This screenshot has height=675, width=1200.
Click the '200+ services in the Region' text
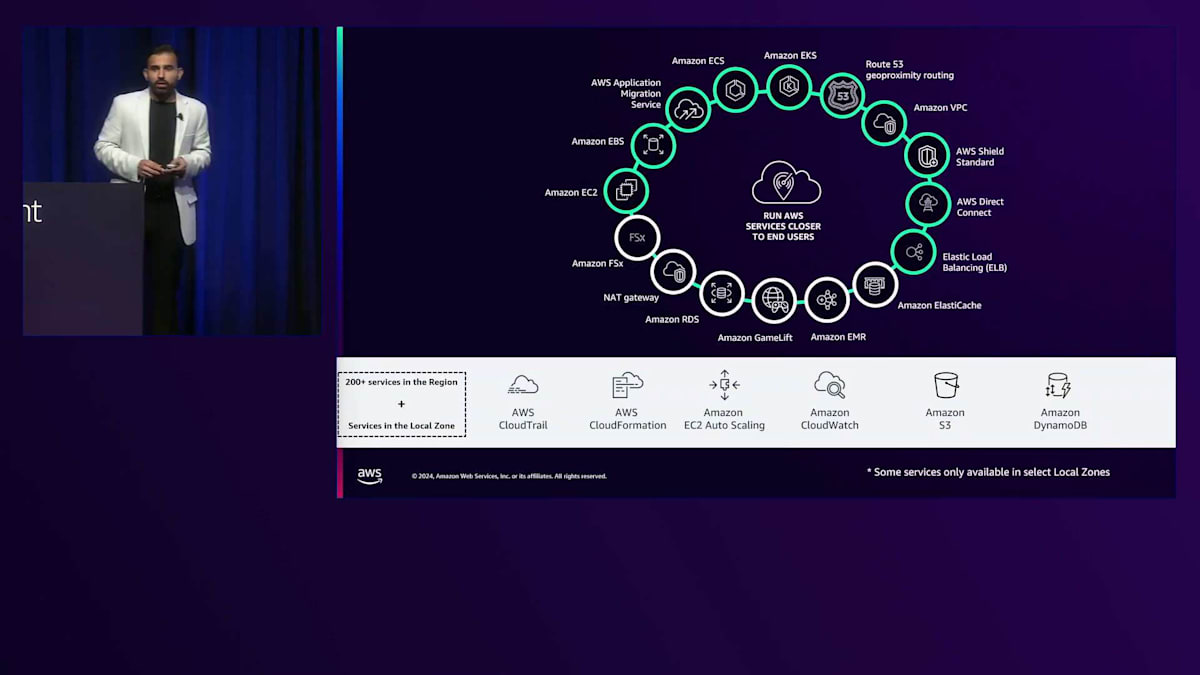pyautogui.click(x=401, y=382)
